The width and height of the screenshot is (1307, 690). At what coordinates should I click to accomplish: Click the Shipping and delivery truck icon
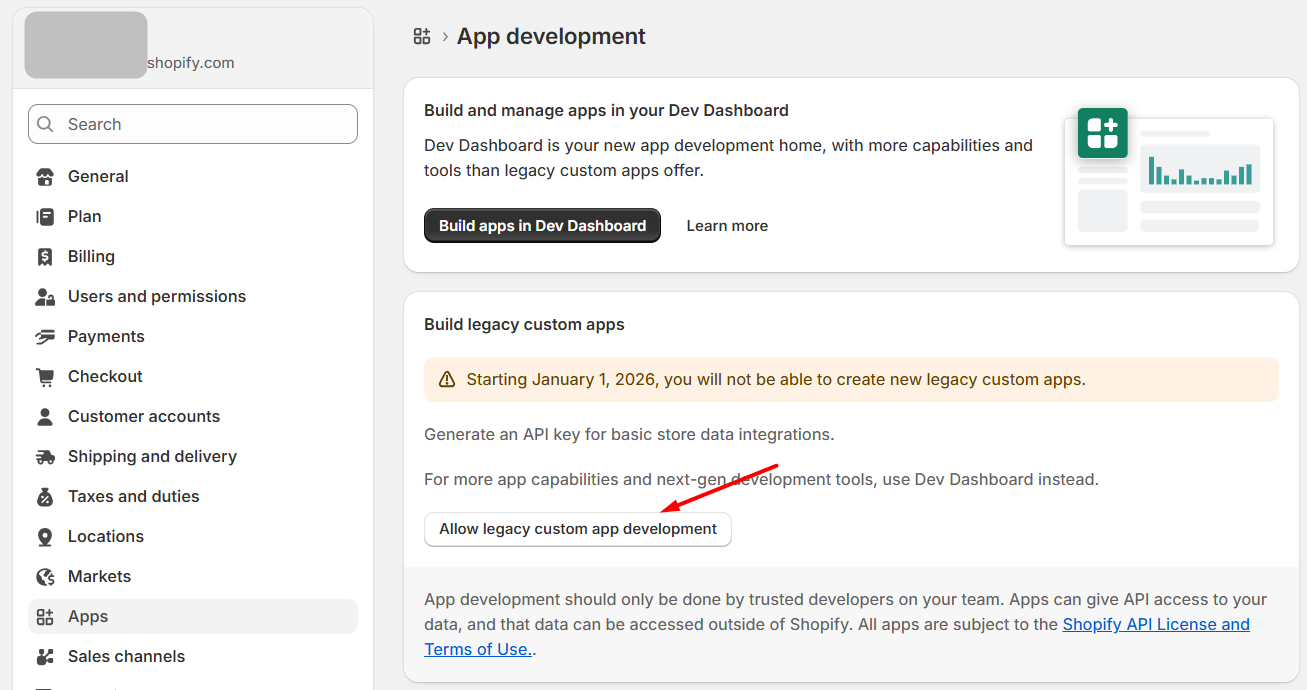pyautogui.click(x=45, y=457)
